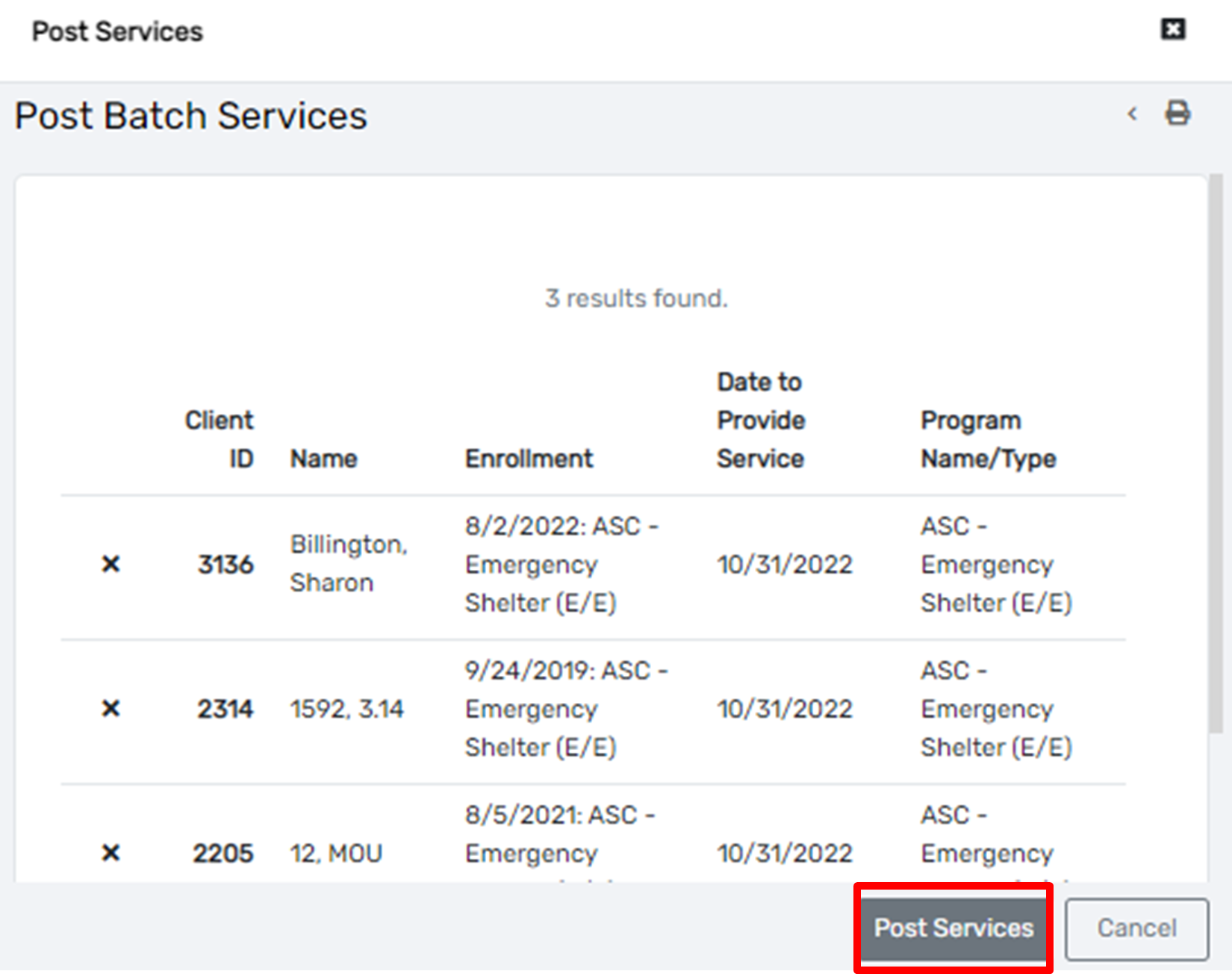
Task: Click the Program Name/Type column header
Action: 987,439
